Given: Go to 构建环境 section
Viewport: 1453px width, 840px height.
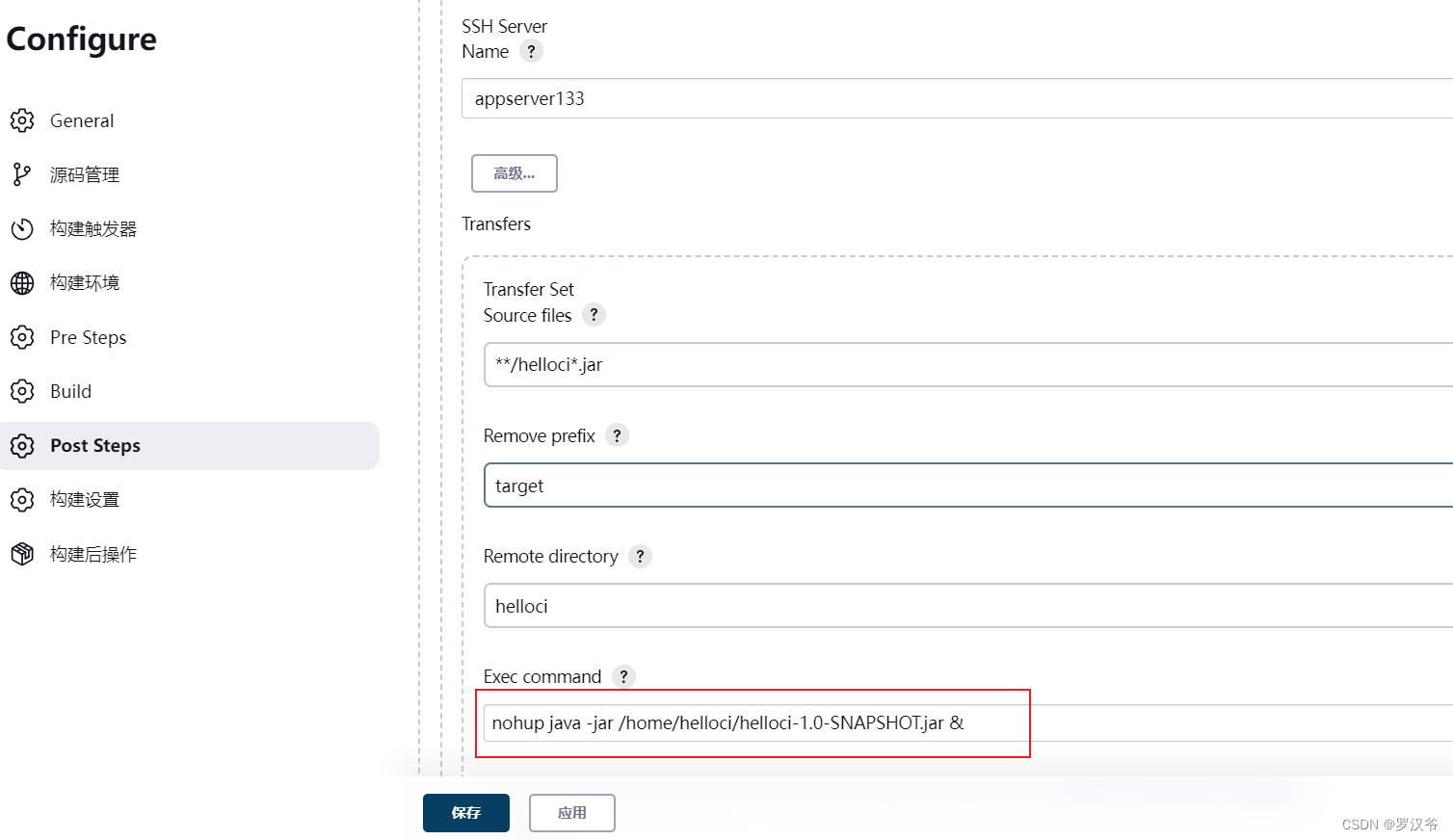Looking at the screenshot, I should 190,283.
